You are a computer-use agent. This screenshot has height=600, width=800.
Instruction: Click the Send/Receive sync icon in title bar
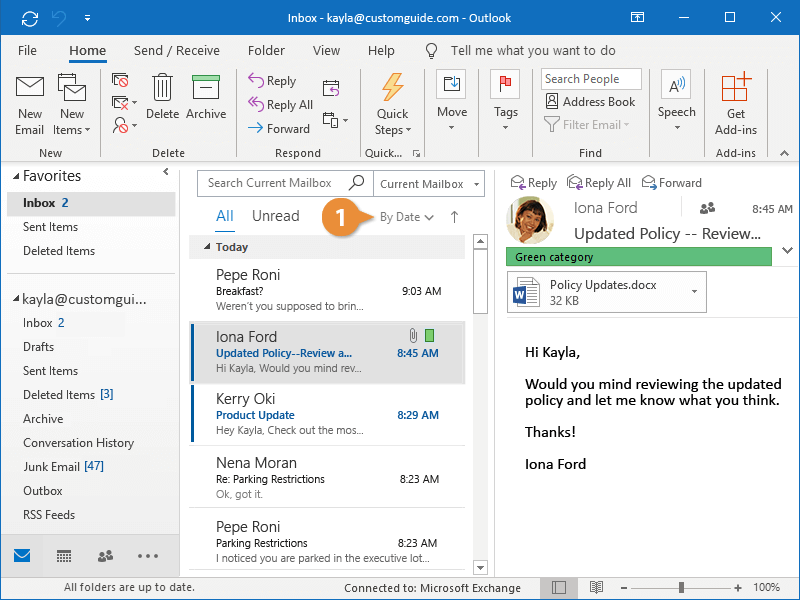pos(30,18)
